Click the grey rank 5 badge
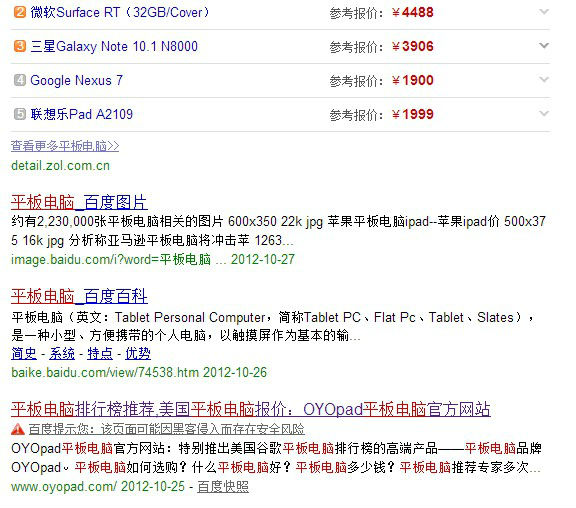The image size is (576, 508). pyautogui.click(x=20, y=114)
